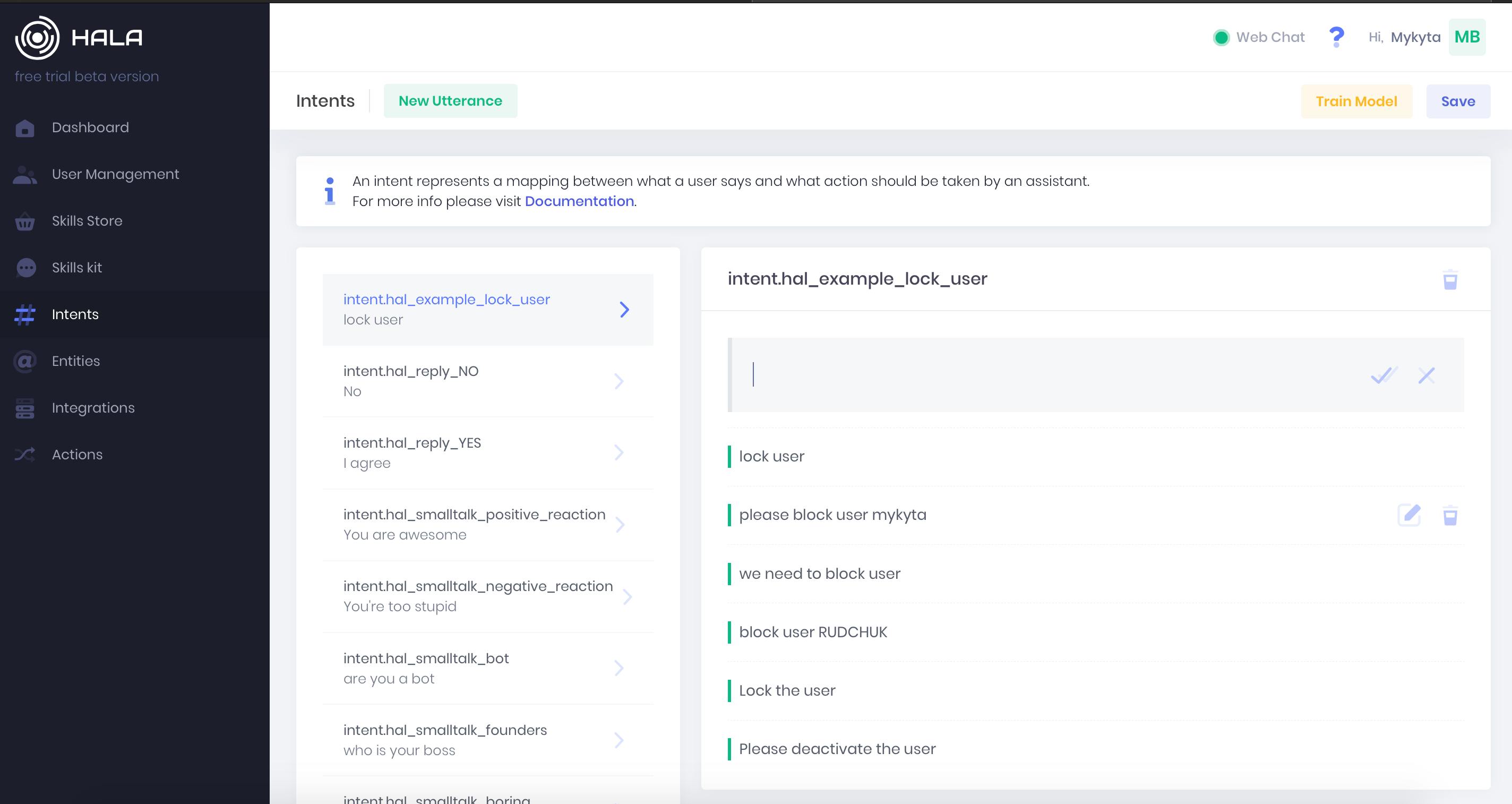Select the 'we need to block user' utterance
The image size is (1512, 804).
(819, 574)
